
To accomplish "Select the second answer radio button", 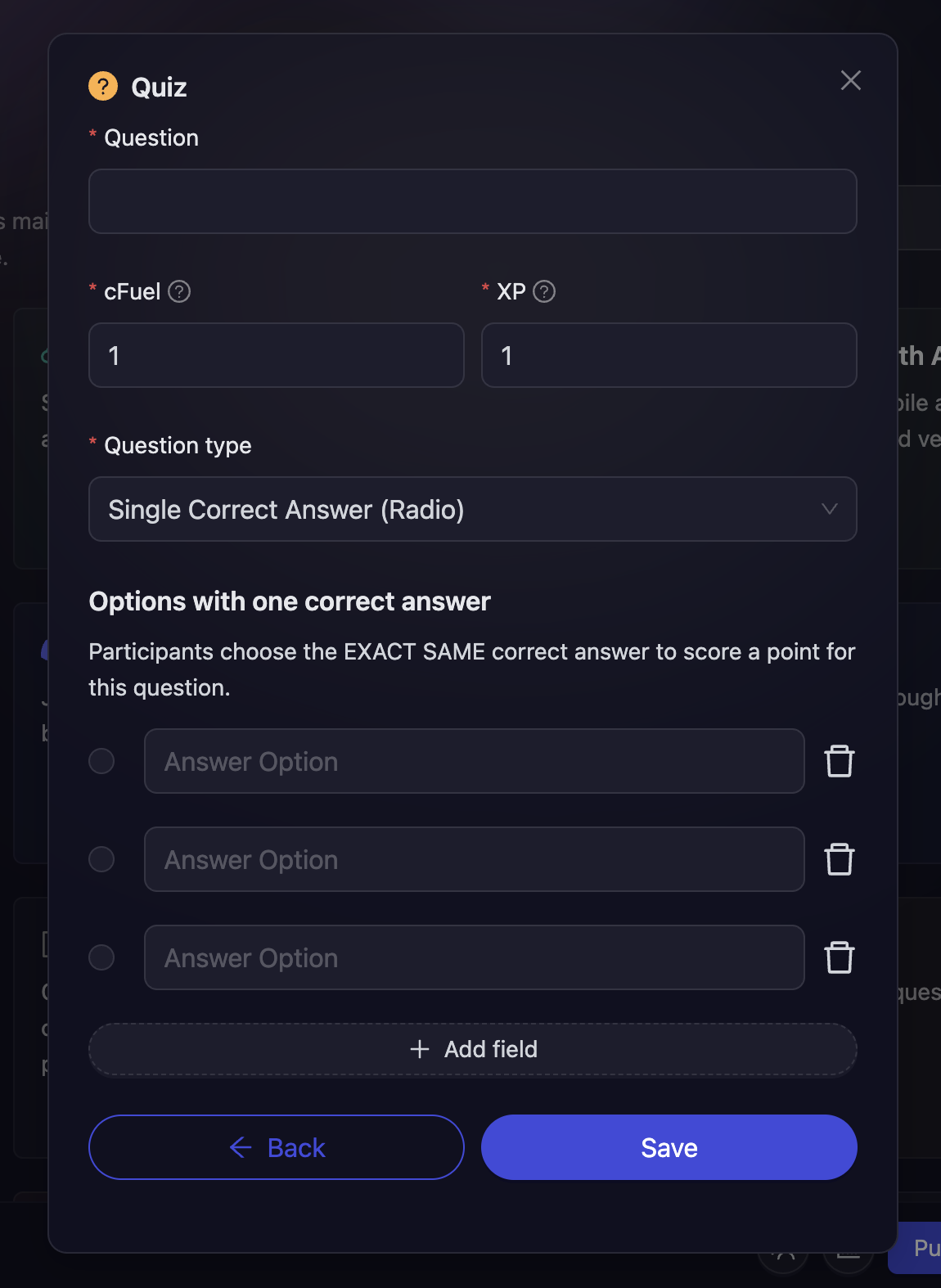I will point(101,859).
